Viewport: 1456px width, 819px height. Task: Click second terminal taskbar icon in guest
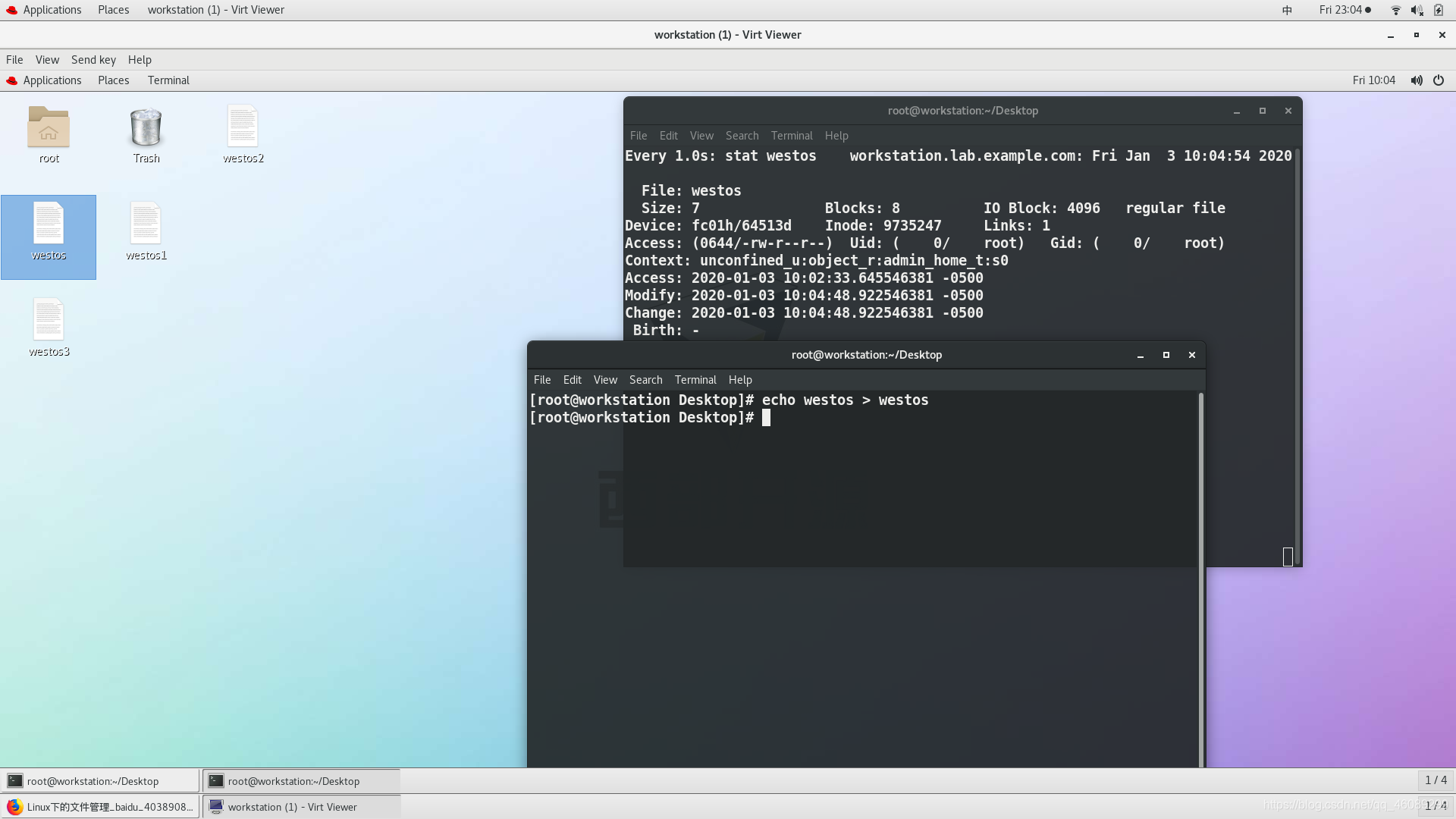click(216, 781)
